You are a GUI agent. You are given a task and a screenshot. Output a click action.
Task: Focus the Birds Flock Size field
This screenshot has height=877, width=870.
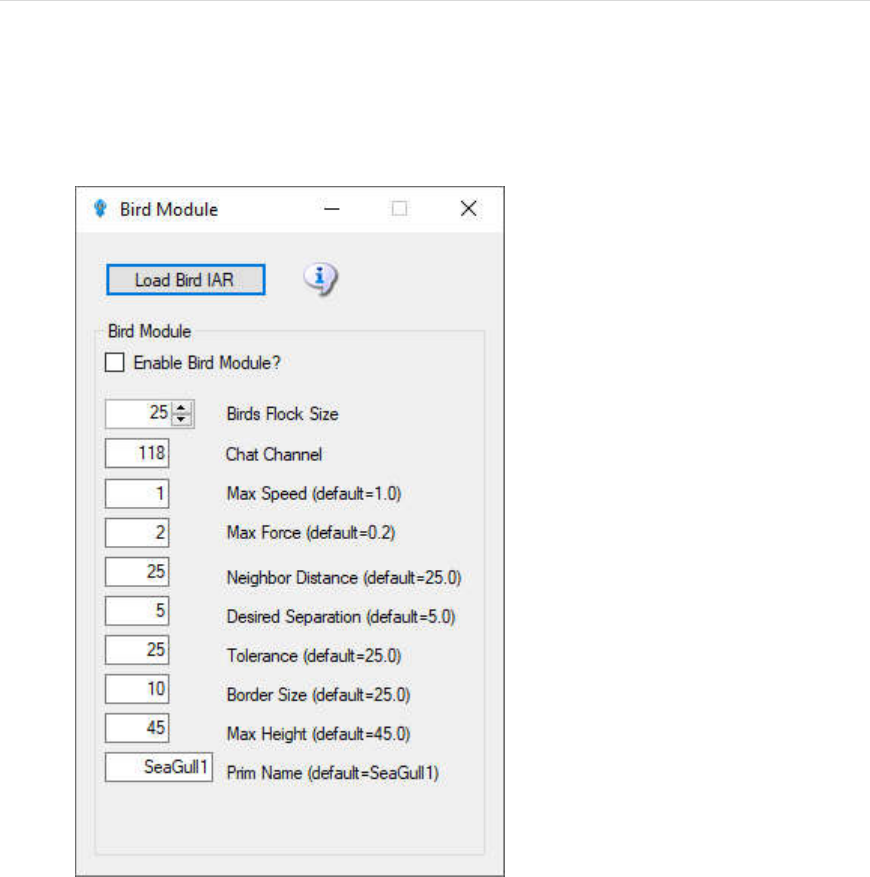pos(138,414)
